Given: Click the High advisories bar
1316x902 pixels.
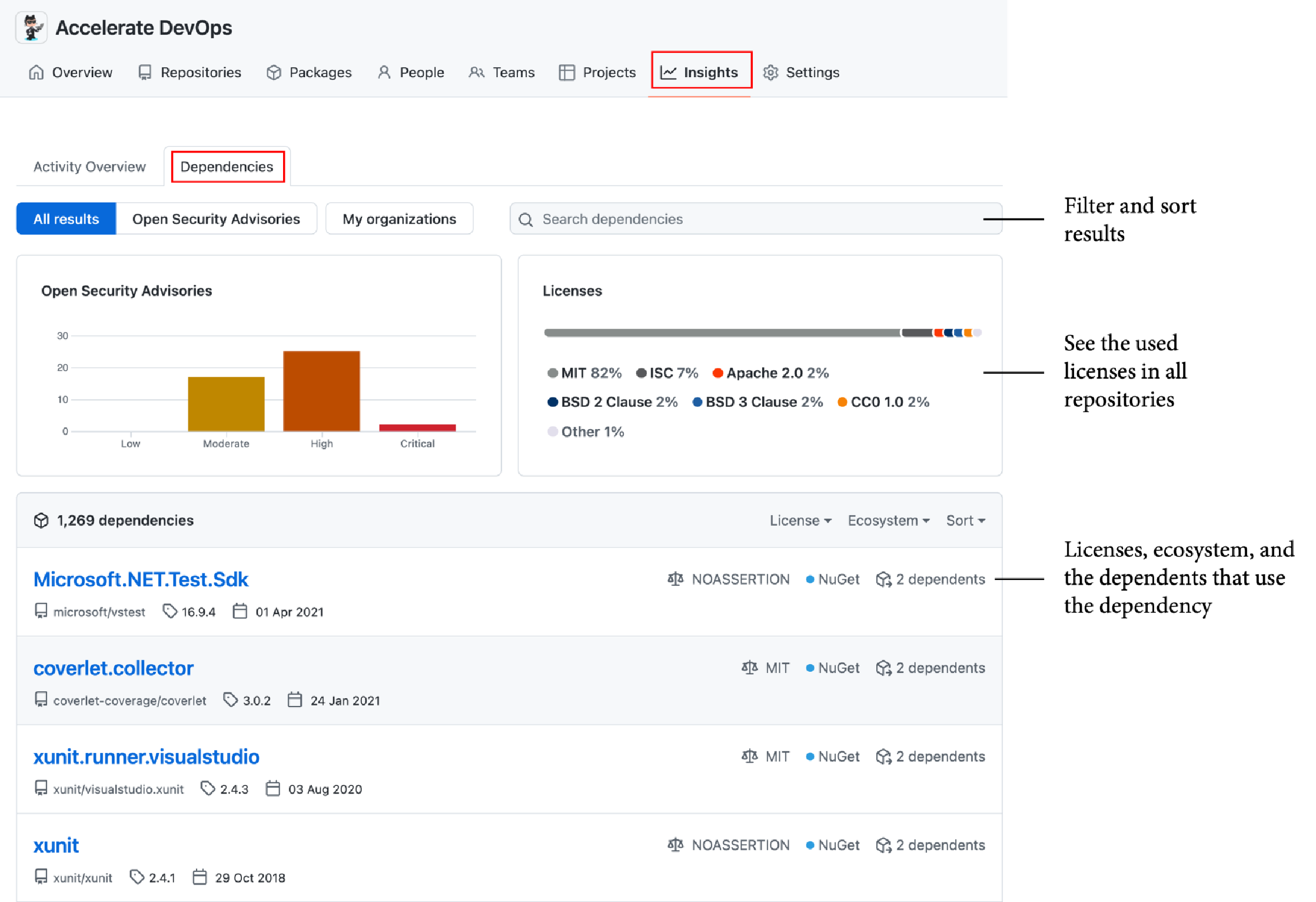Looking at the screenshot, I should pyautogui.click(x=321, y=391).
